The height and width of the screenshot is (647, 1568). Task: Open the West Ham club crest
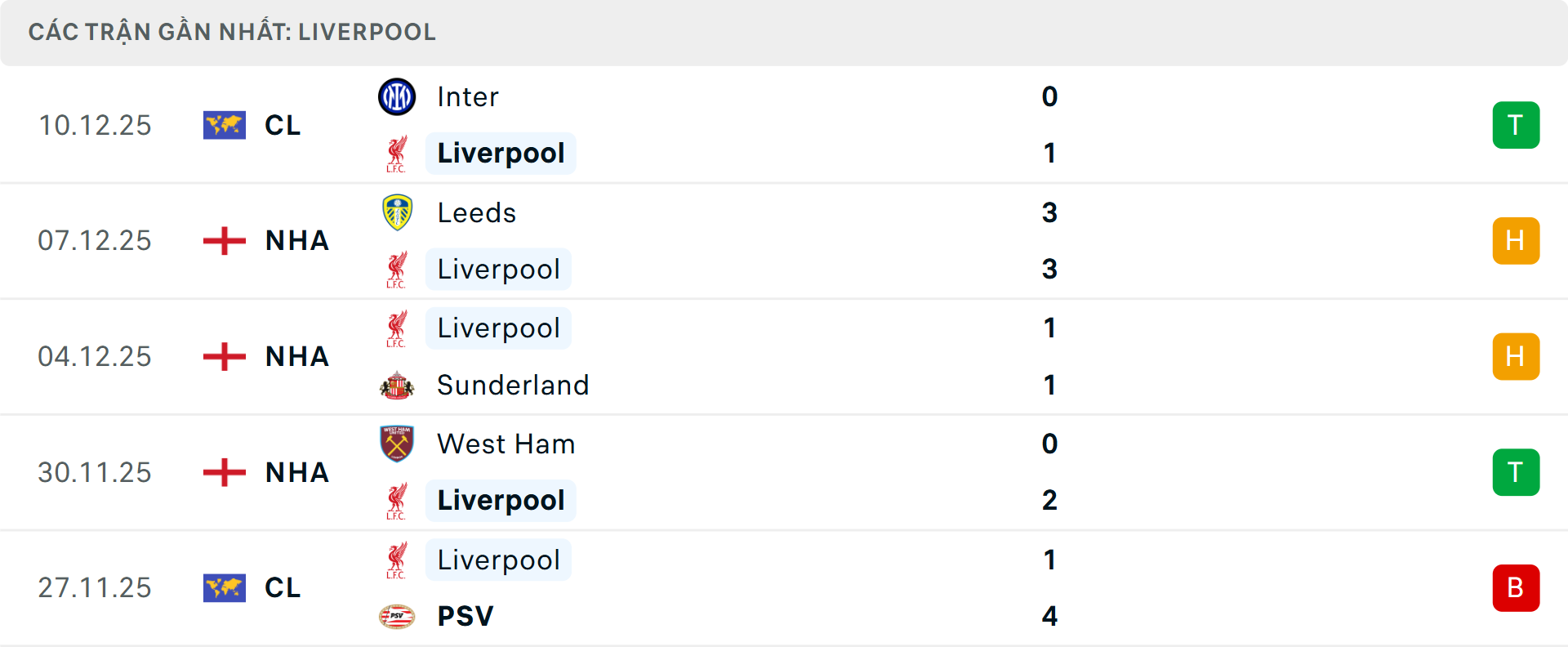click(x=398, y=444)
